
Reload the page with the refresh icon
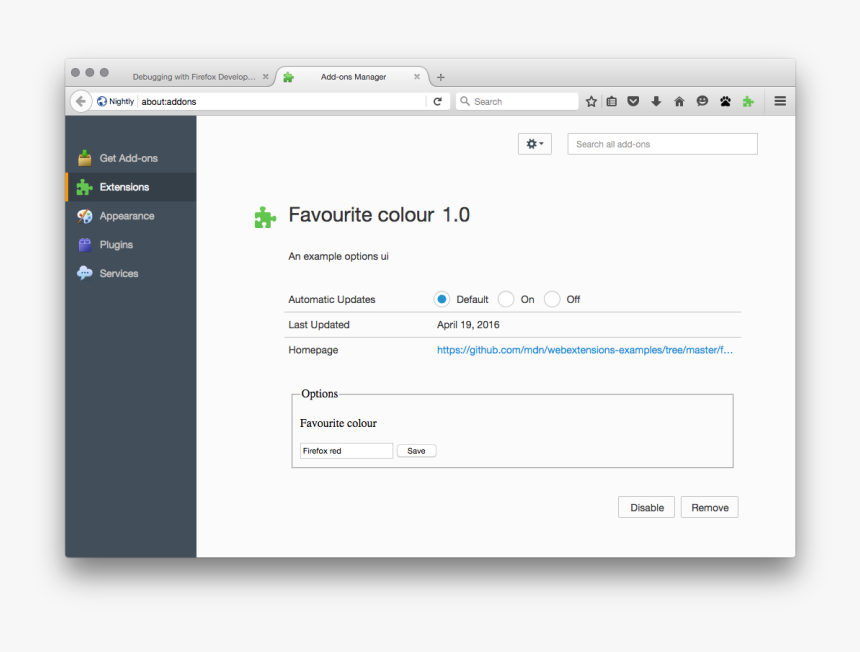point(437,101)
